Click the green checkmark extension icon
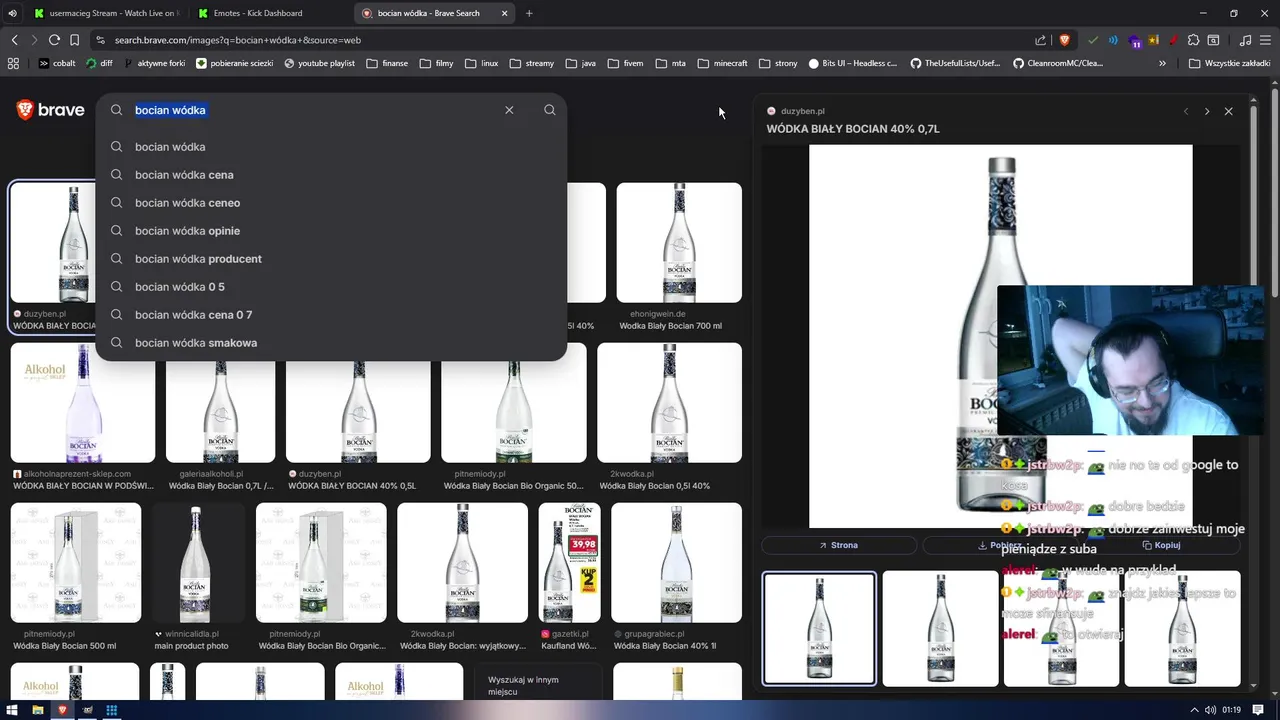Image resolution: width=1280 pixels, height=720 pixels. click(1093, 40)
